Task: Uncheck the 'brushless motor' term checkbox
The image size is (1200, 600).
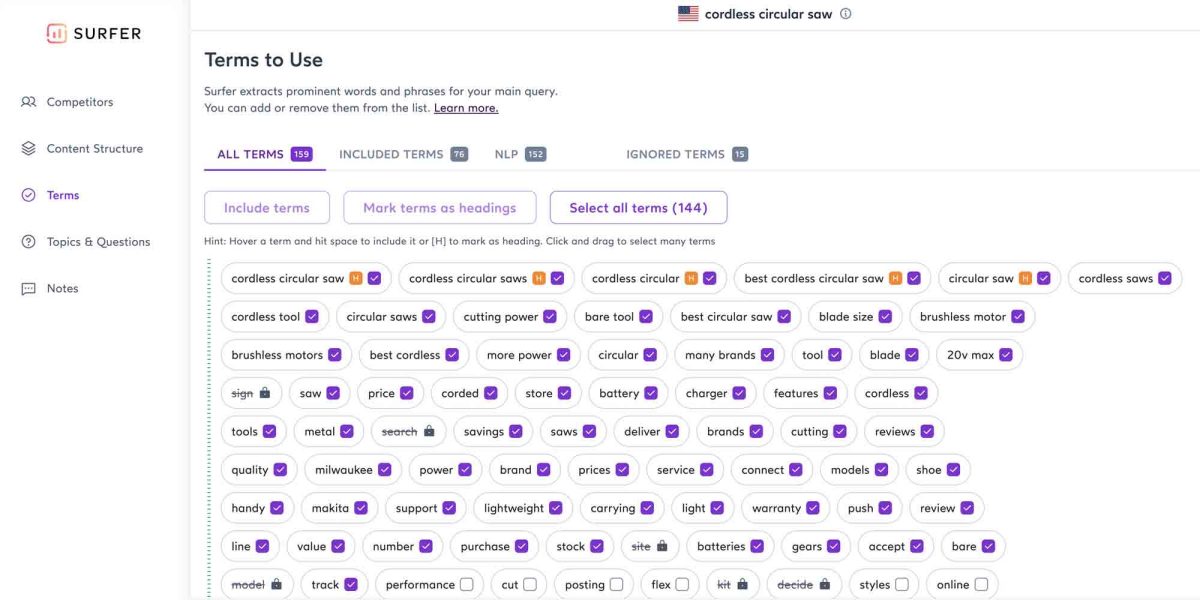Action: pos(1018,316)
